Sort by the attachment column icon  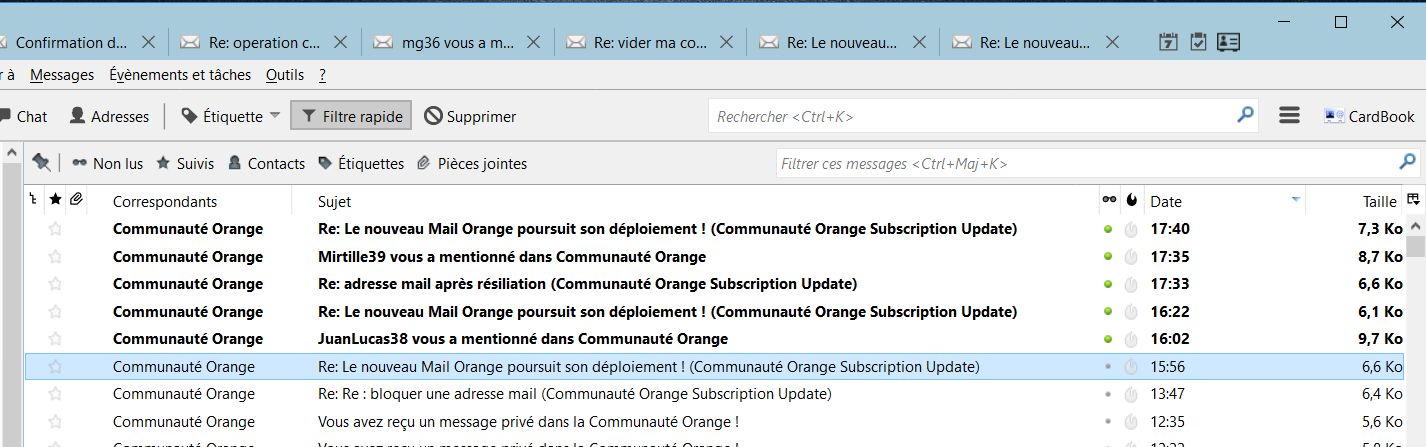point(76,201)
